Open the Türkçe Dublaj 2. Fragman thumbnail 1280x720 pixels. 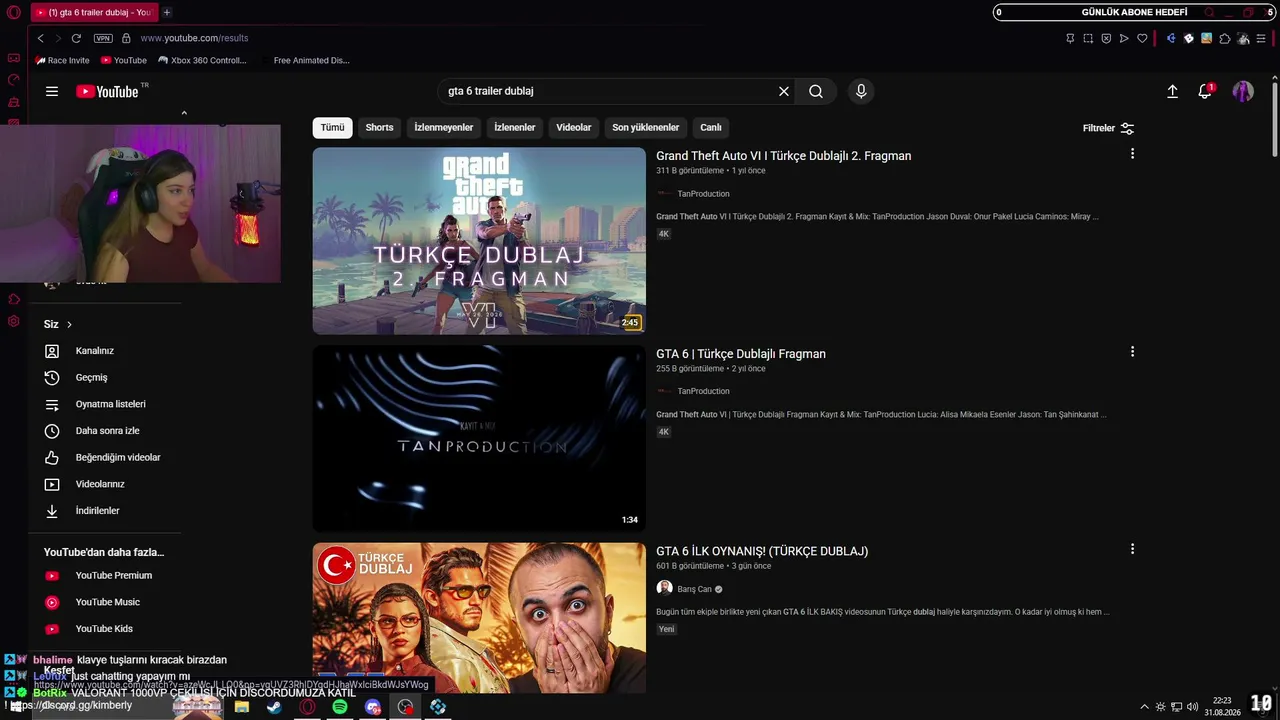tap(479, 241)
